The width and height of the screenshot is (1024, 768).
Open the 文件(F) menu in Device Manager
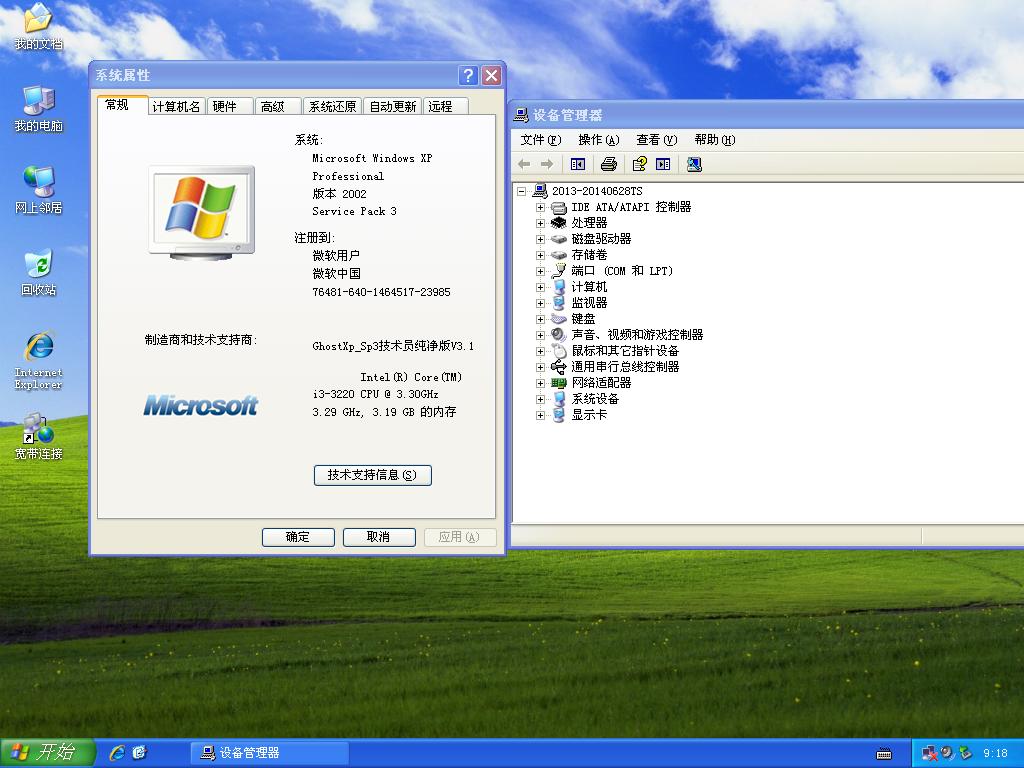click(x=541, y=140)
